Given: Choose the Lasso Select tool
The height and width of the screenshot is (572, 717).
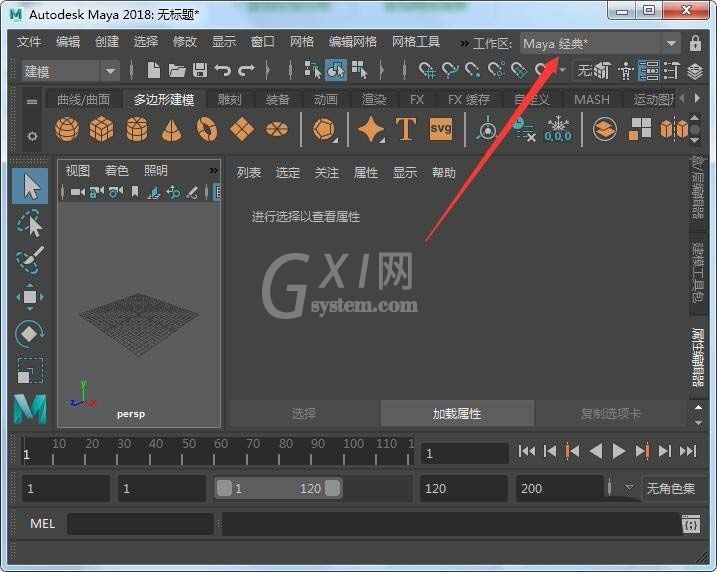Looking at the screenshot, I should [x=30, y=223].
